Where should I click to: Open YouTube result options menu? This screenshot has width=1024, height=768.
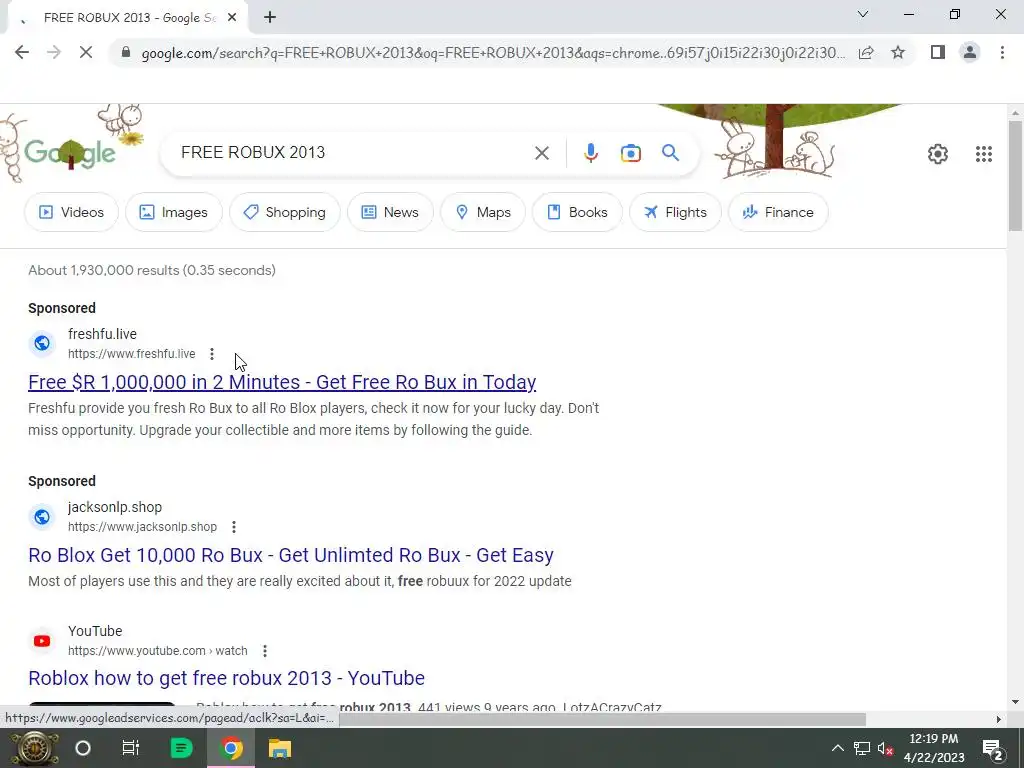pos(264,651)
